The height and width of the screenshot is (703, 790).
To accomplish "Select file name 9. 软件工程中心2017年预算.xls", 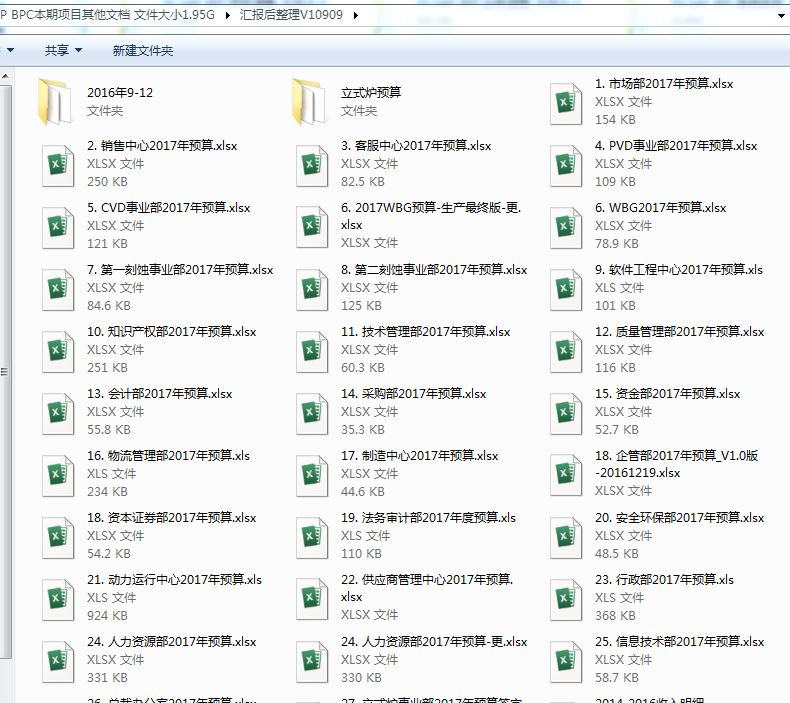I will tap(679, 270).
